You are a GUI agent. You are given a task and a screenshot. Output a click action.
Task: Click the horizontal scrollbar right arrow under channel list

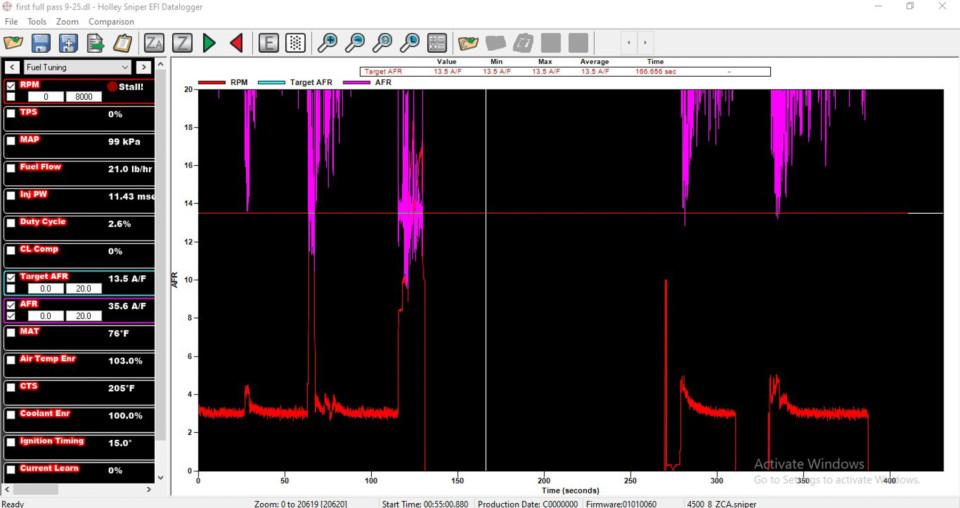[x=149, y=490]
